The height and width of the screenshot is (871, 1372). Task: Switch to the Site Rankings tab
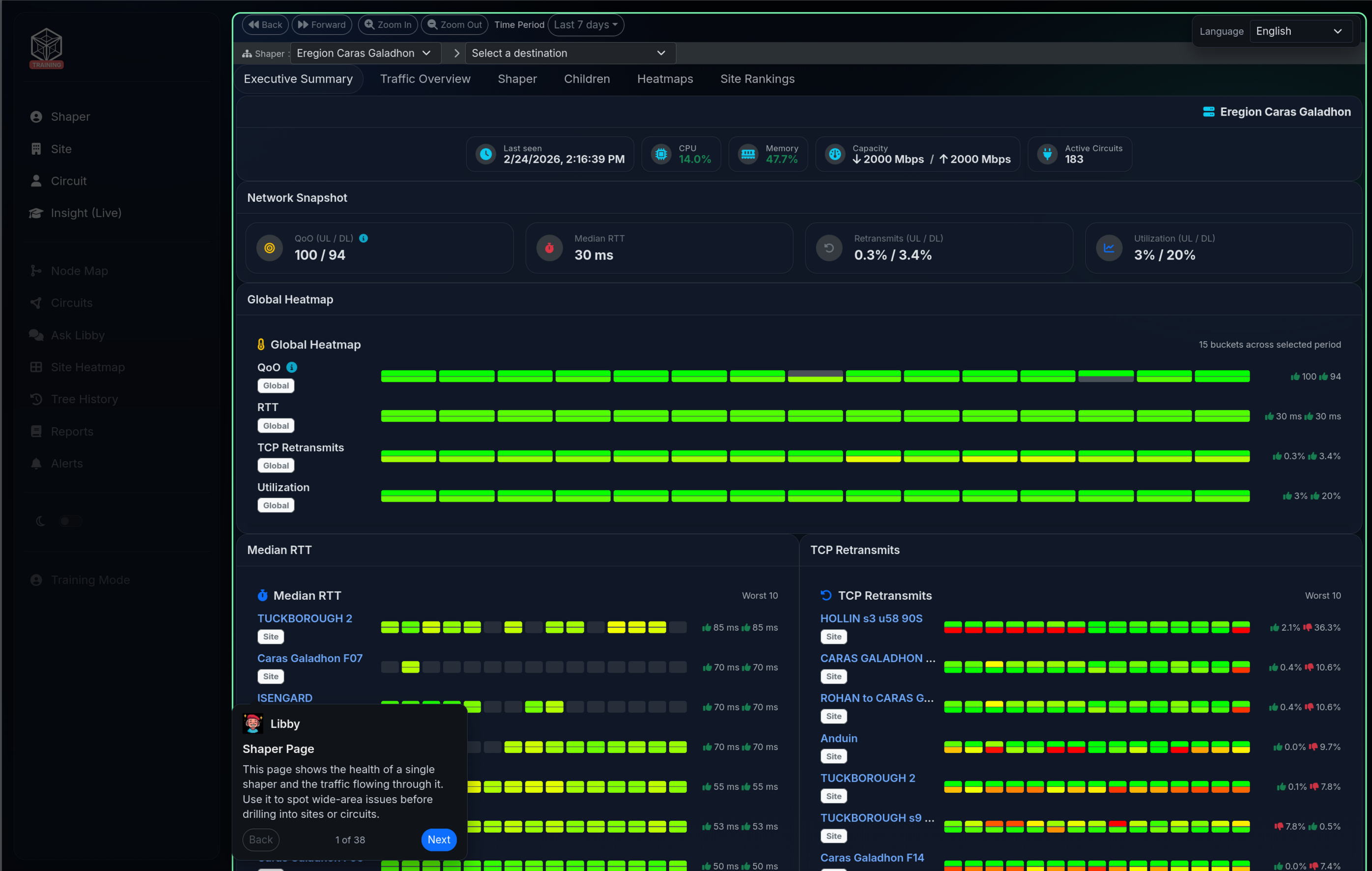point(757,79)
